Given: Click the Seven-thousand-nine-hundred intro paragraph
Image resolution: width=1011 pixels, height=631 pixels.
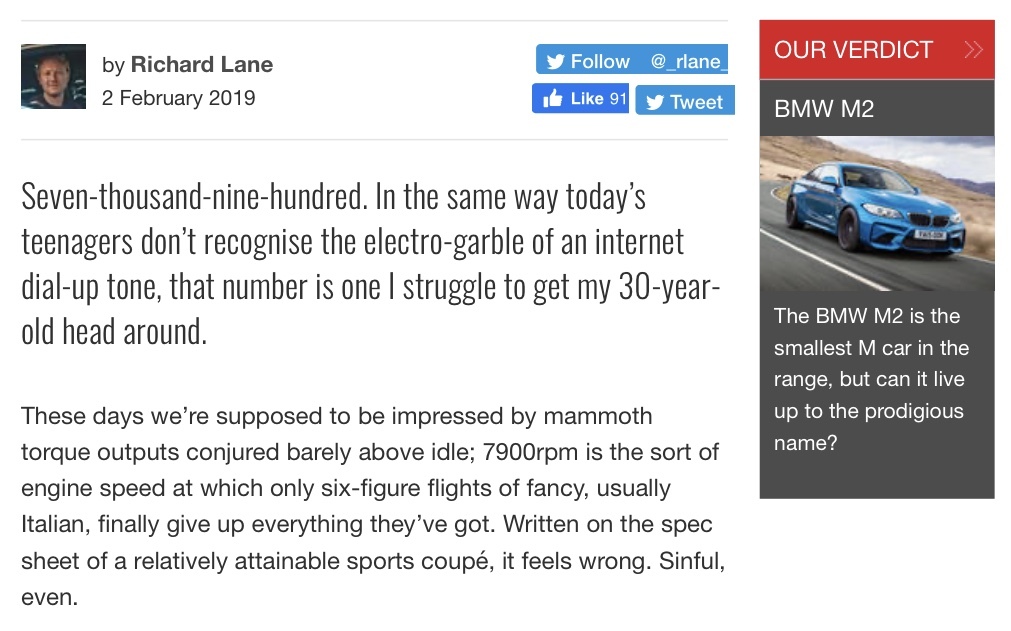Looking at the screenshot, I should click(x=371, y=264).
